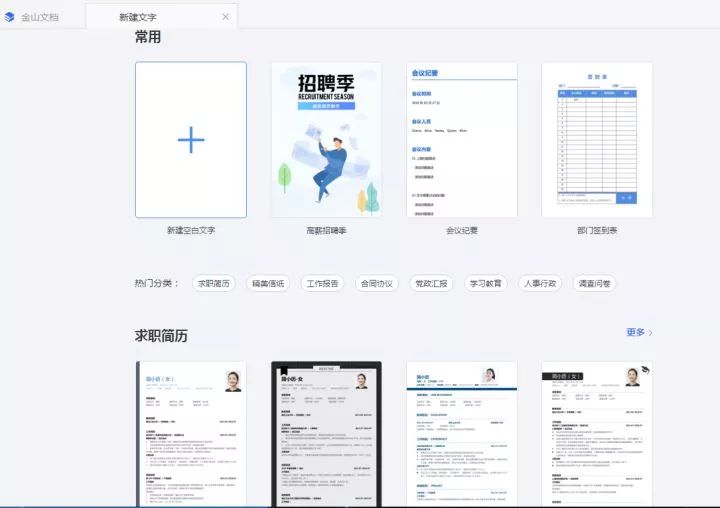Filter by 调查问卷 category
This screenshot has width=720, height=508.
coord(595,283)
